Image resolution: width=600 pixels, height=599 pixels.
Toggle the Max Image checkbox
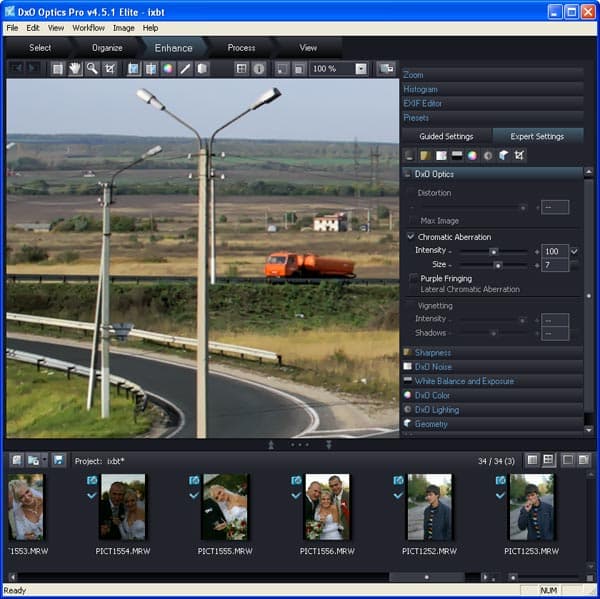412,220
